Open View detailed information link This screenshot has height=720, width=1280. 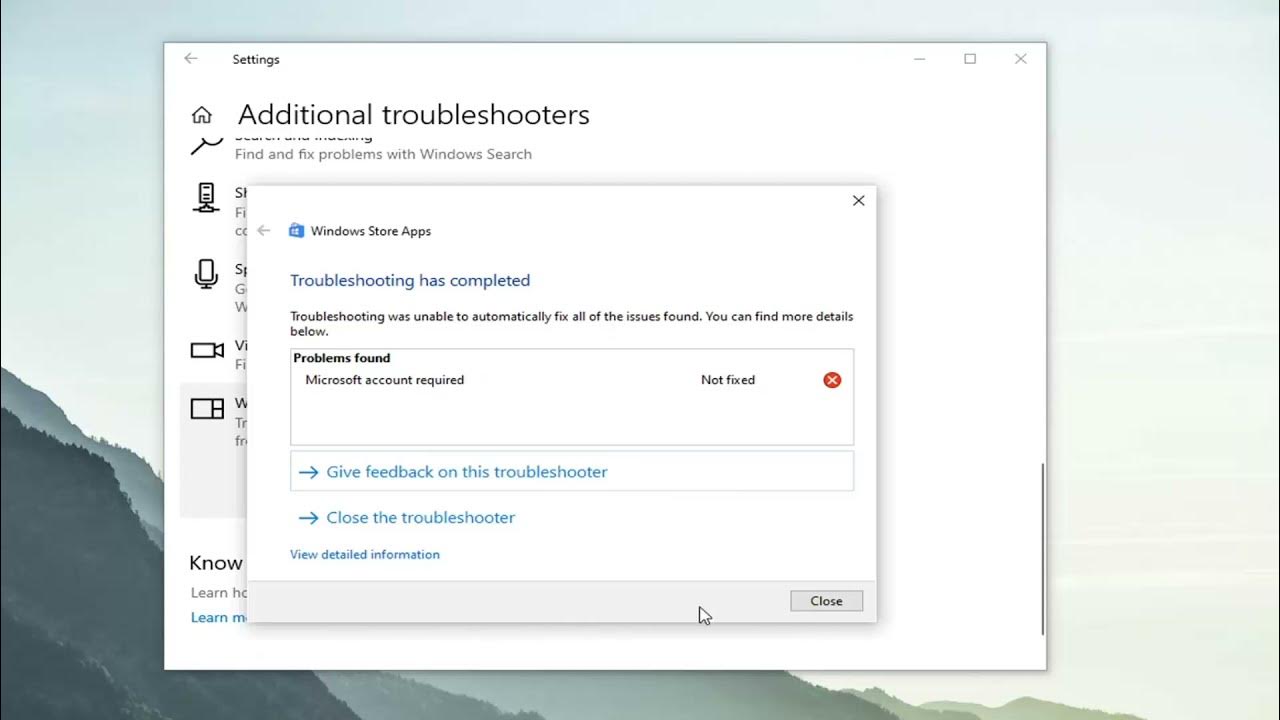(x=365, y=554)
